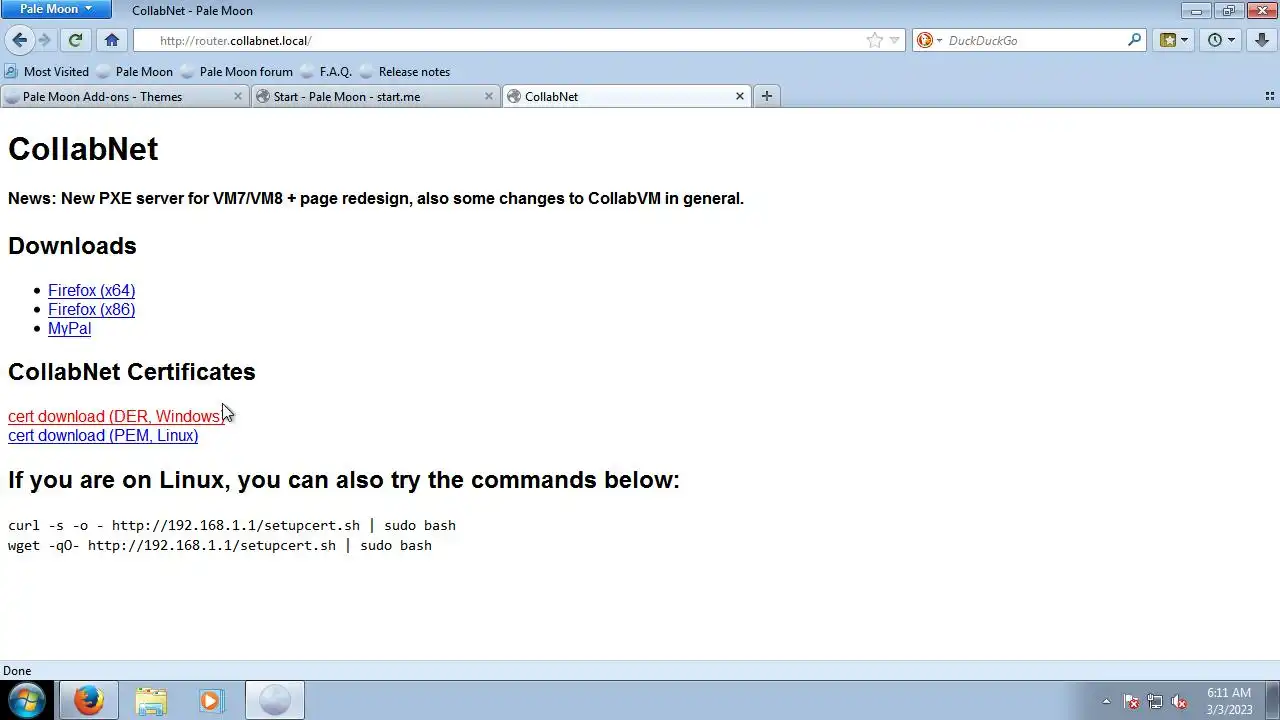Click the muted volume tray icon
Screen dimensions: 1280x720
[1179, 701]
